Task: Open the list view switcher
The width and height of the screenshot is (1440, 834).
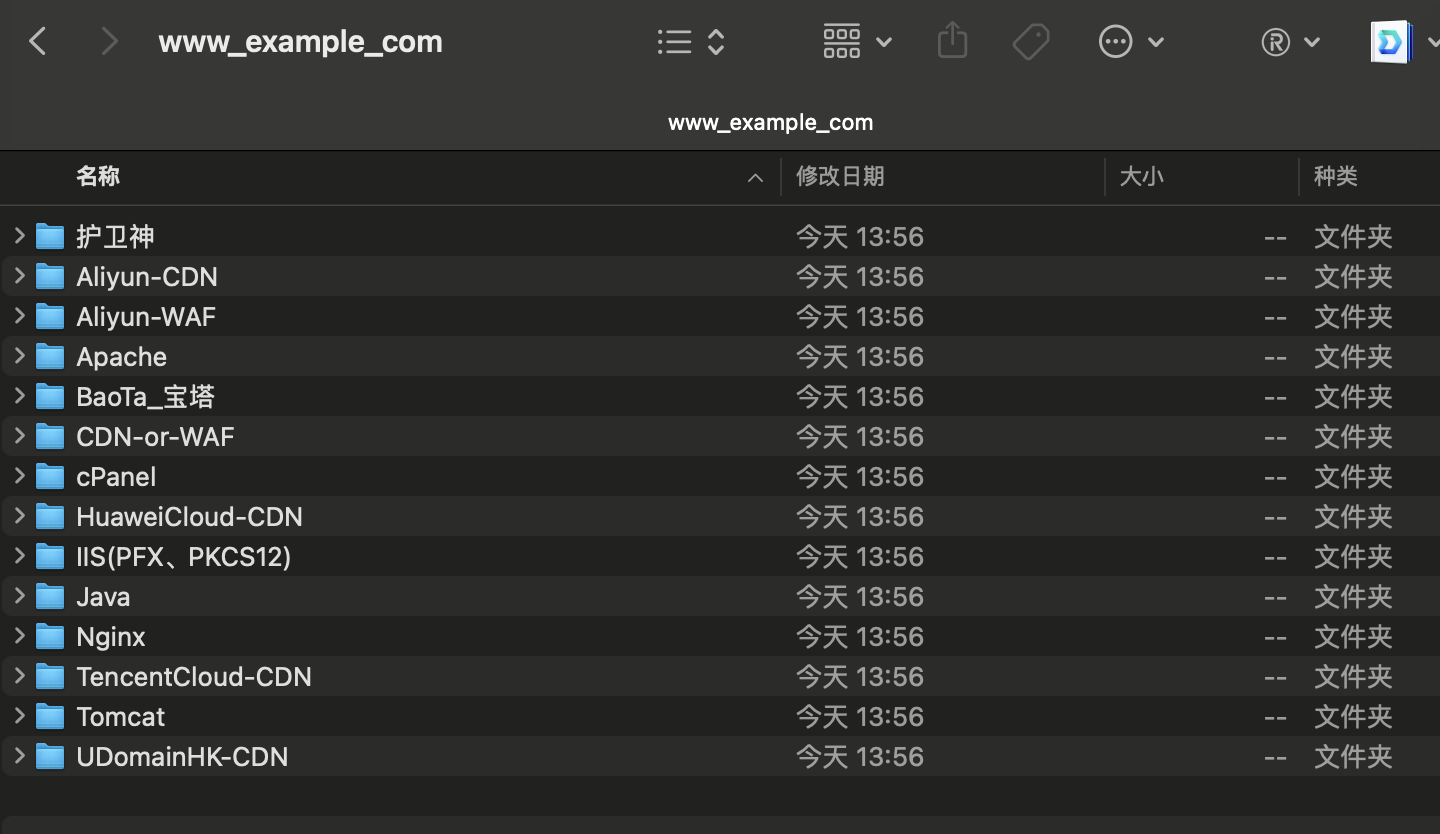Action: (690, 42)
